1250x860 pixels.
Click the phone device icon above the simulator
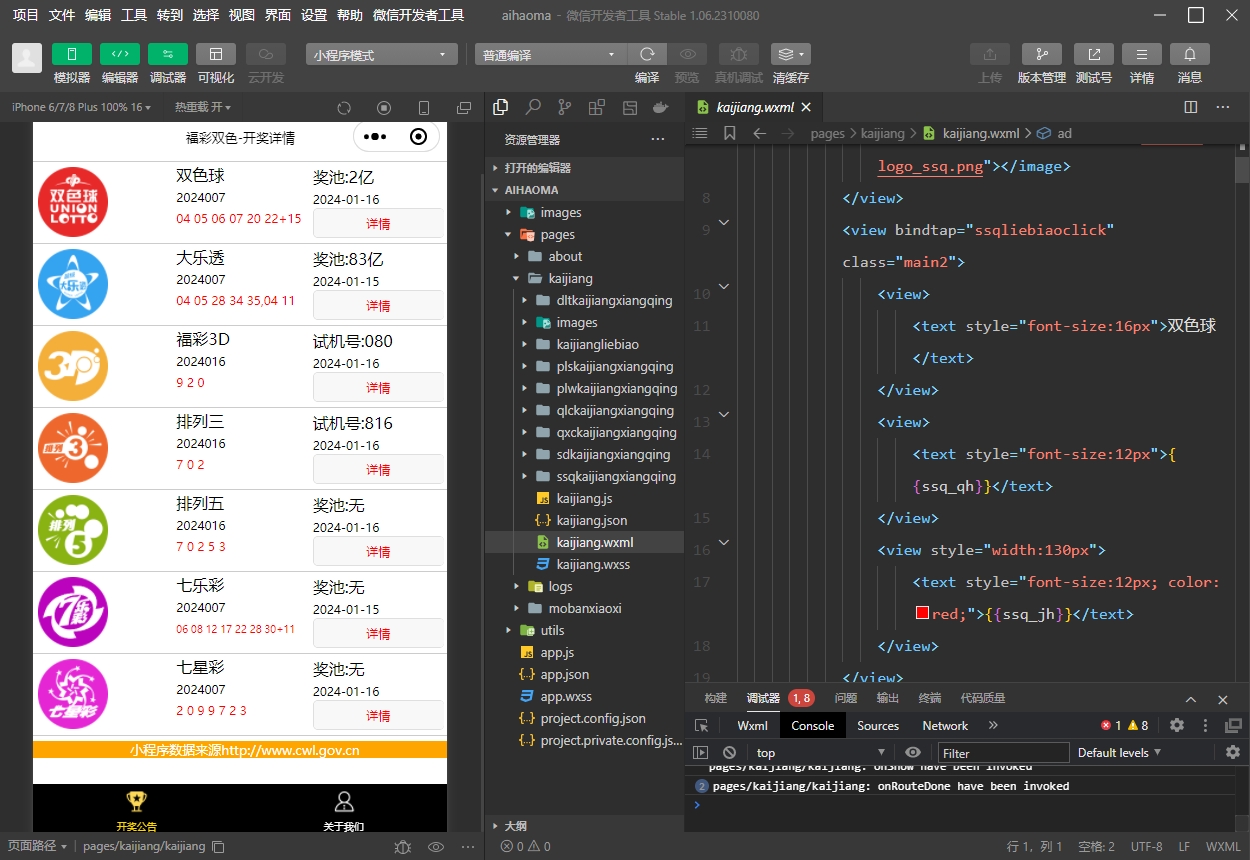click(424, 108)
